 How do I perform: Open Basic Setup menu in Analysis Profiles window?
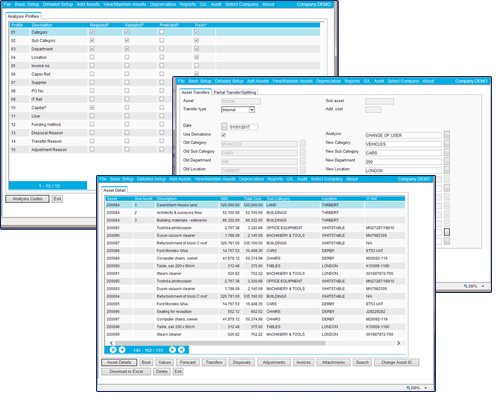(x=27, y=4)
